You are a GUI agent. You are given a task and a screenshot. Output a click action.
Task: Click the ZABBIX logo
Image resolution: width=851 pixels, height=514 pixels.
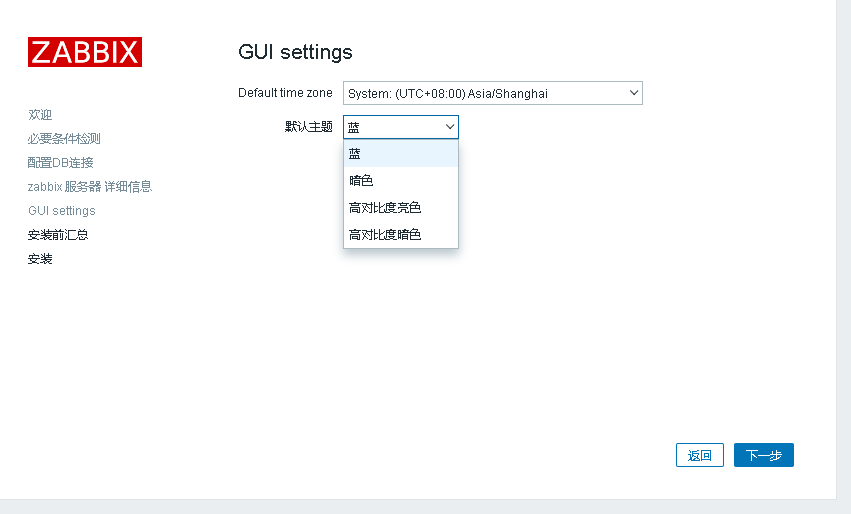(85, 52)
